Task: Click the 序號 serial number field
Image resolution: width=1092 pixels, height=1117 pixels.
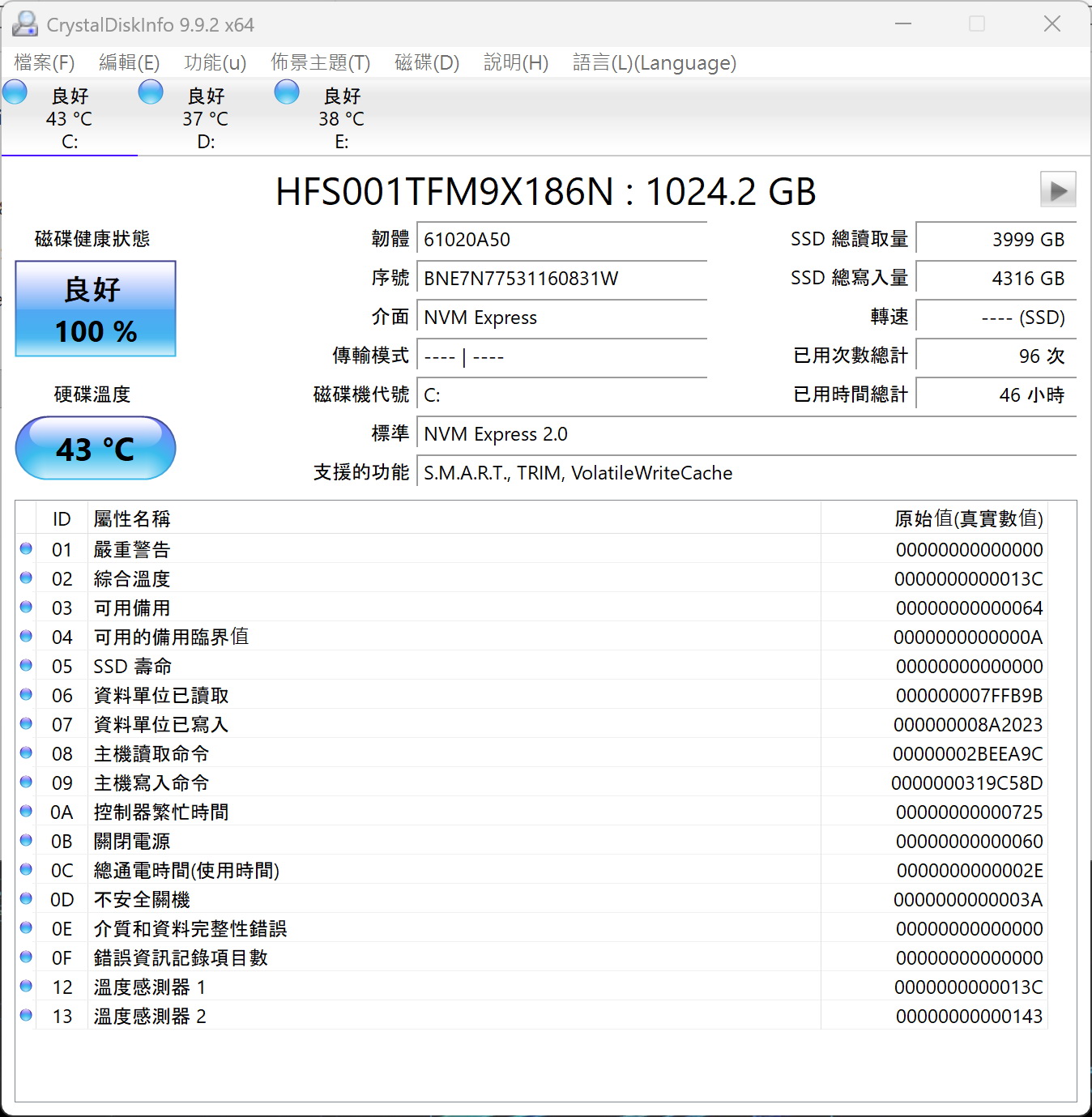Action: tap(562, 278)
